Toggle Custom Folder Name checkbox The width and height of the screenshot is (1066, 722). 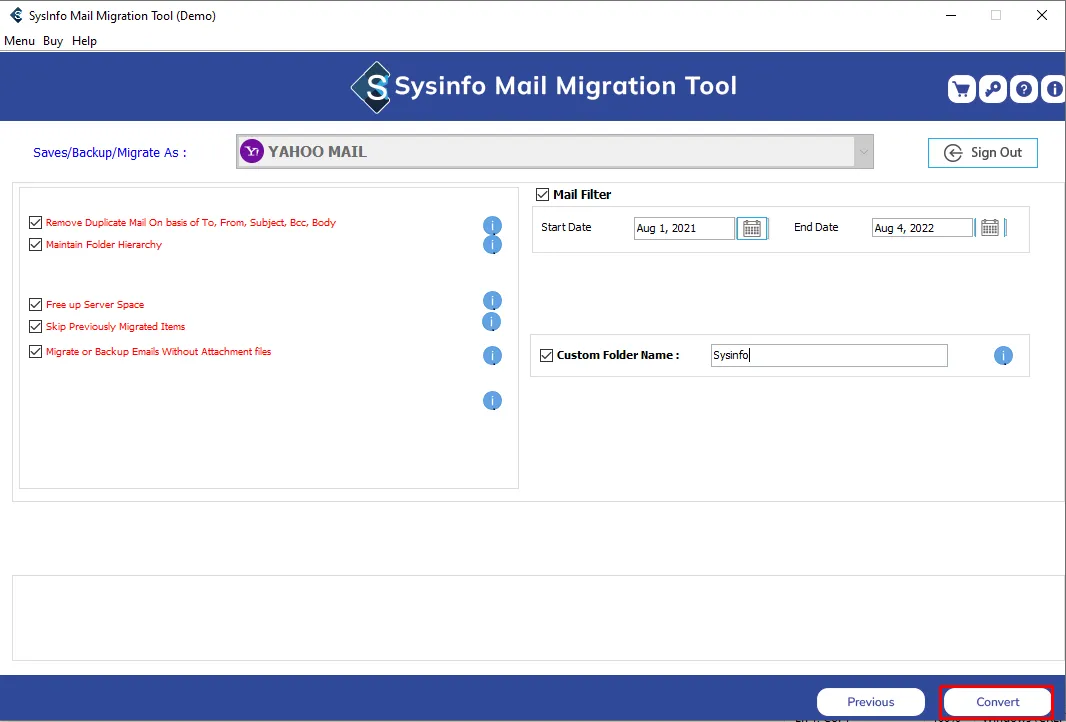[546, 355]
